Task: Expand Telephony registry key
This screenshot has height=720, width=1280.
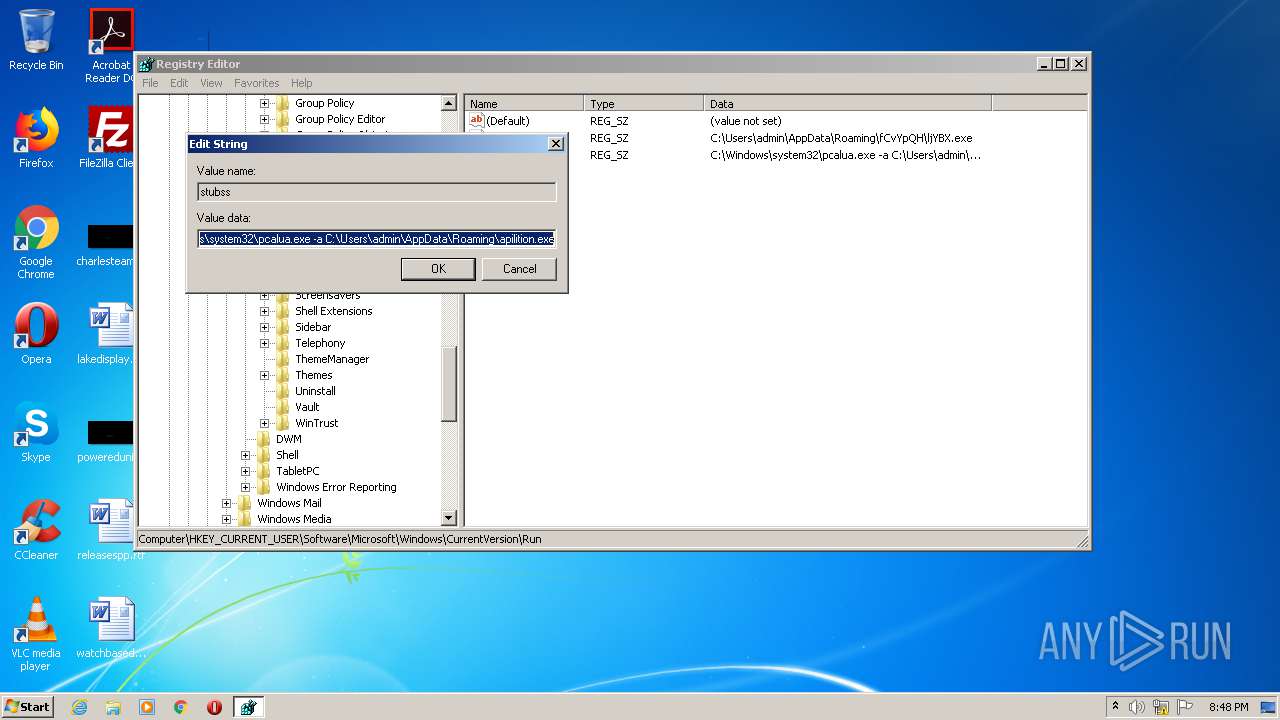Action: [x=265, y=343]
